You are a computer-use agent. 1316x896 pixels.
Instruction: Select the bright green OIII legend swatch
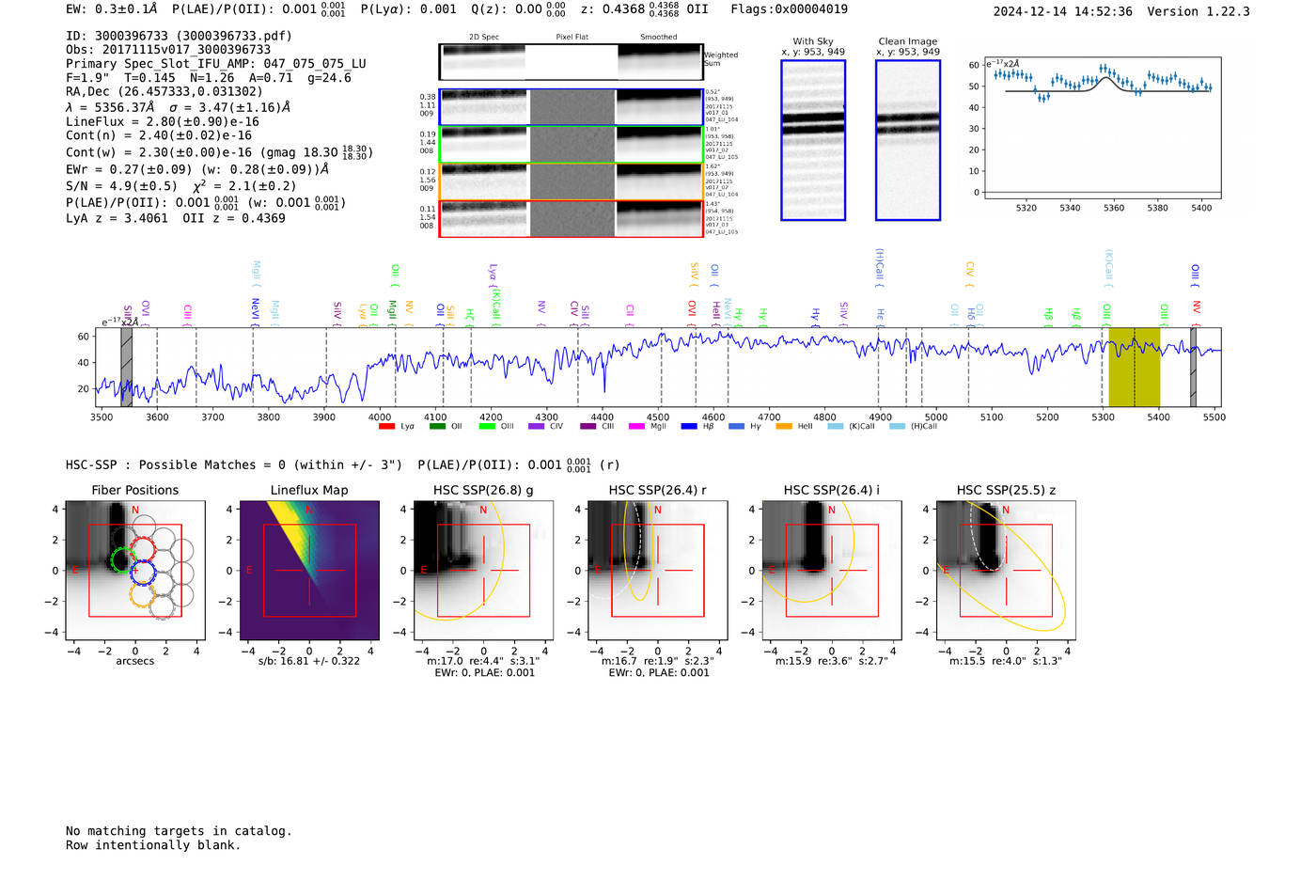pyautogui.click(x=486, y=427)
